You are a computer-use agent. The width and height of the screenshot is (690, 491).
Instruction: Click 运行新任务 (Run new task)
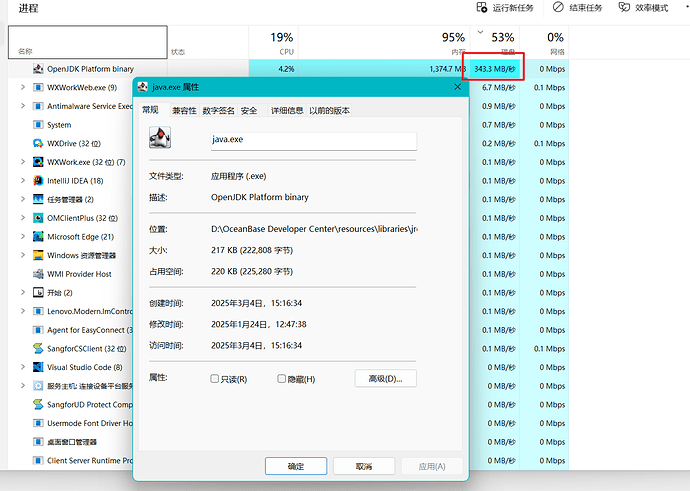[x=505, y=7]
